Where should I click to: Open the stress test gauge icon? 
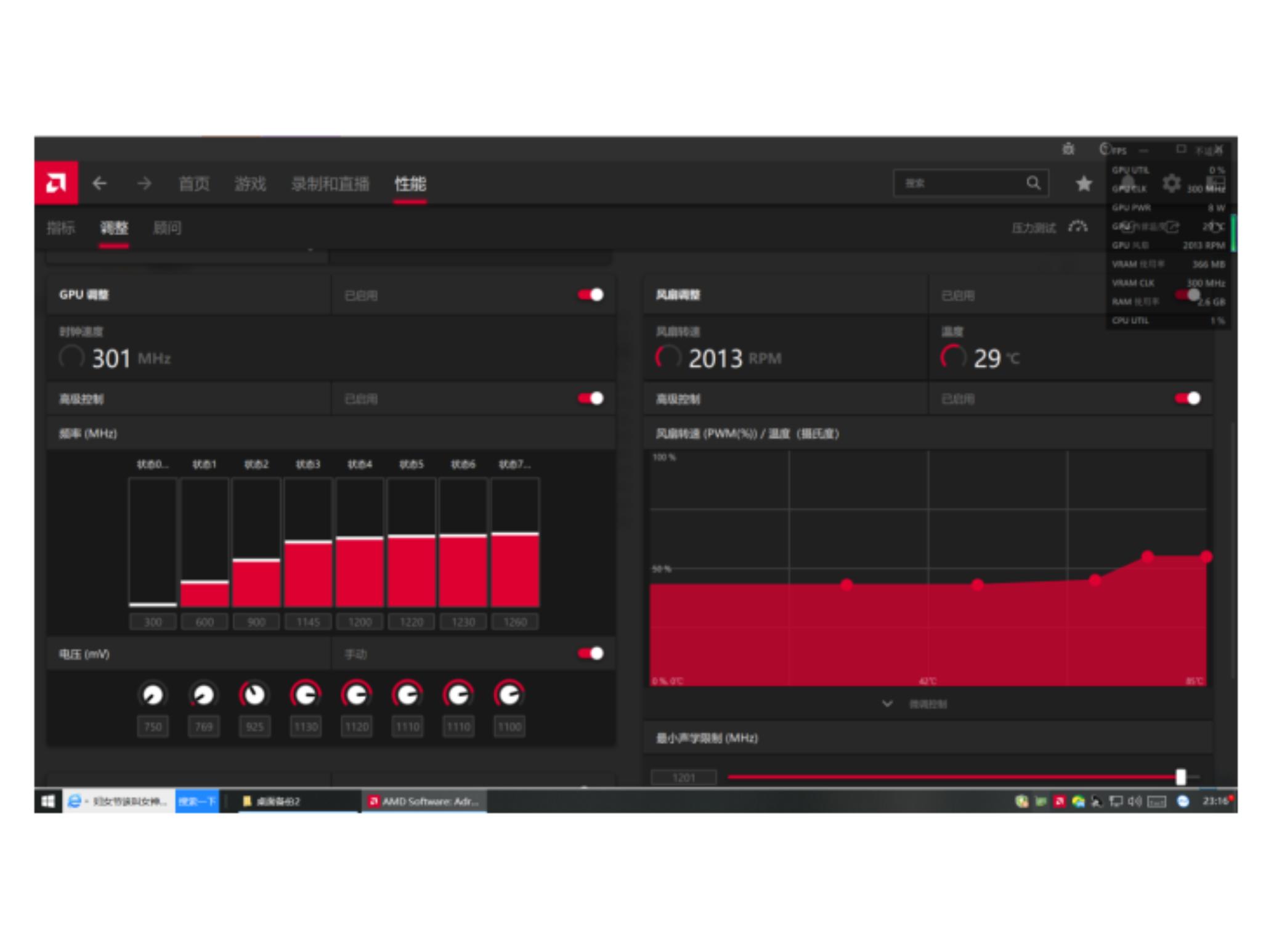tap(1078, 227)
